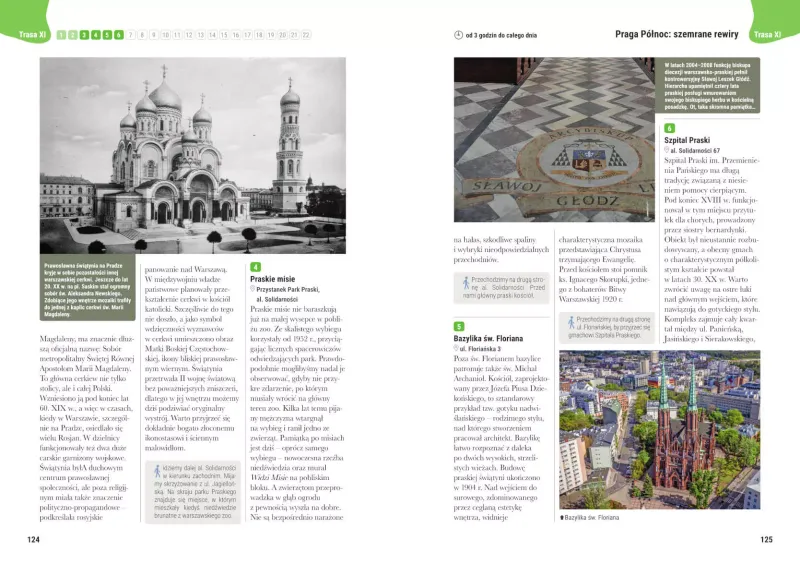This screenshot has width=800, height=576.
Task: Click the location pin next to Przystanek Park Praski
Action: (x=252, y=289)
